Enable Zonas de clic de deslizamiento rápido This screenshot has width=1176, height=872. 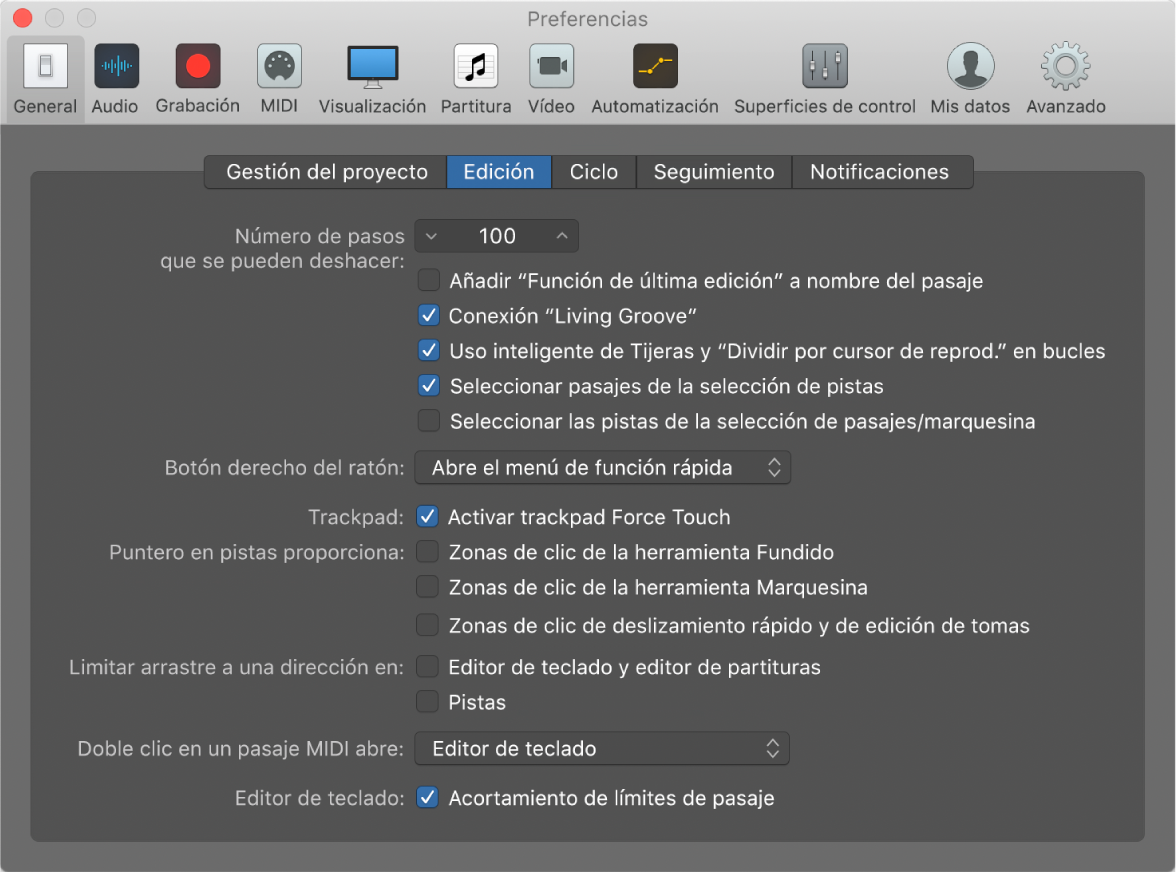[428, 625]
